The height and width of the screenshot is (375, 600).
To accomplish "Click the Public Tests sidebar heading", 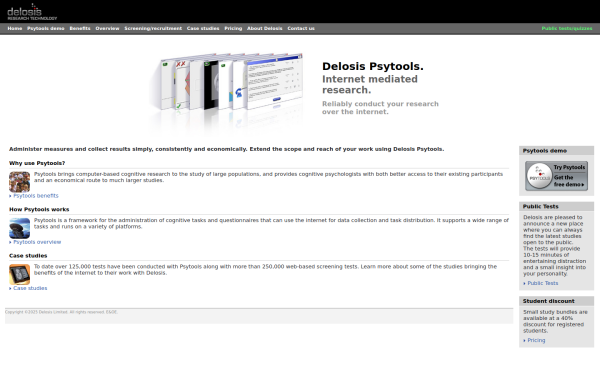I will [540, 206].
